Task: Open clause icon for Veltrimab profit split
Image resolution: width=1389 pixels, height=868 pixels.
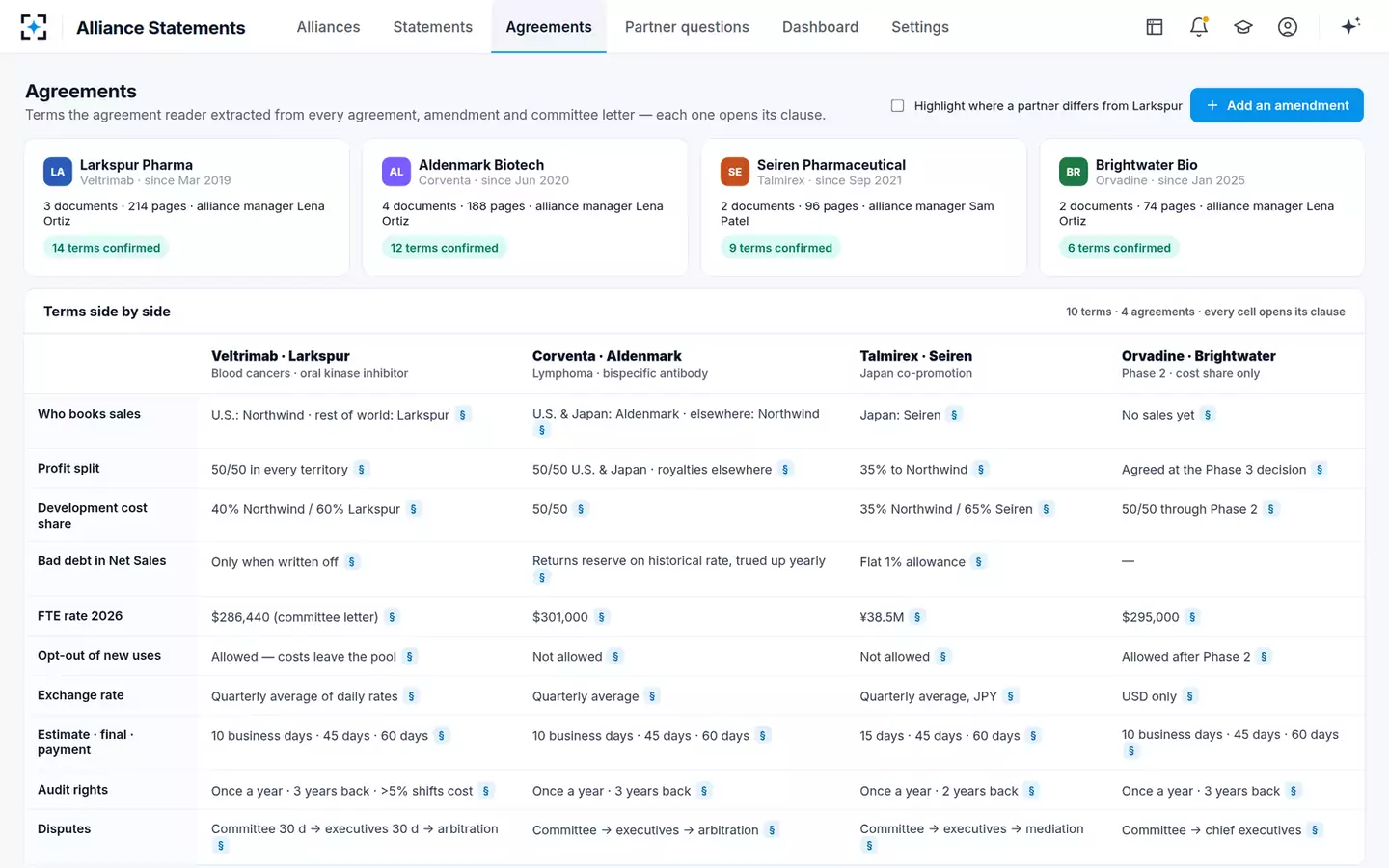Action: pos(362,470)
